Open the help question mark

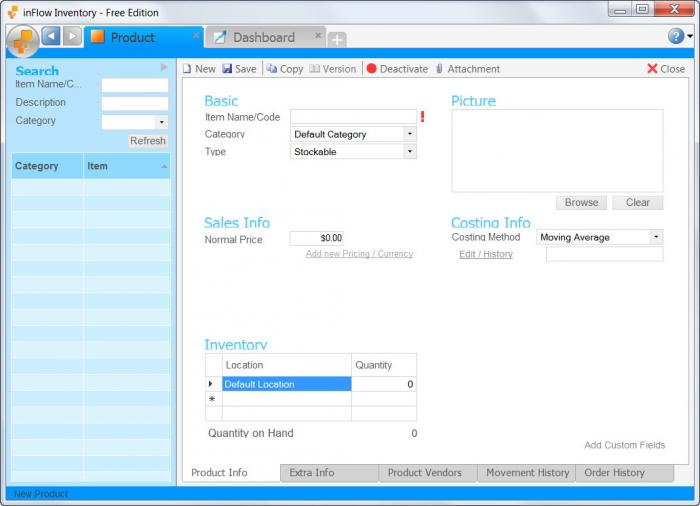click(x=676, y=36)
